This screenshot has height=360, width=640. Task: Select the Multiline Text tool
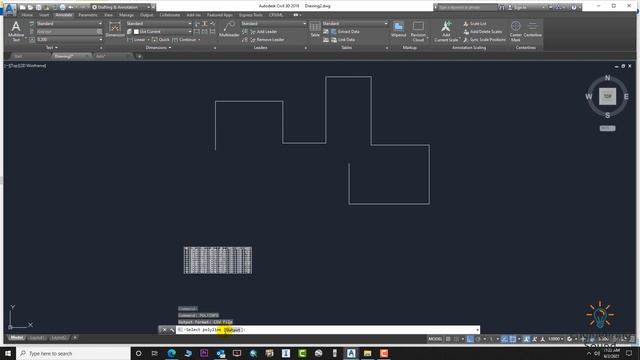pyautogui.click(x=16, y=31)
